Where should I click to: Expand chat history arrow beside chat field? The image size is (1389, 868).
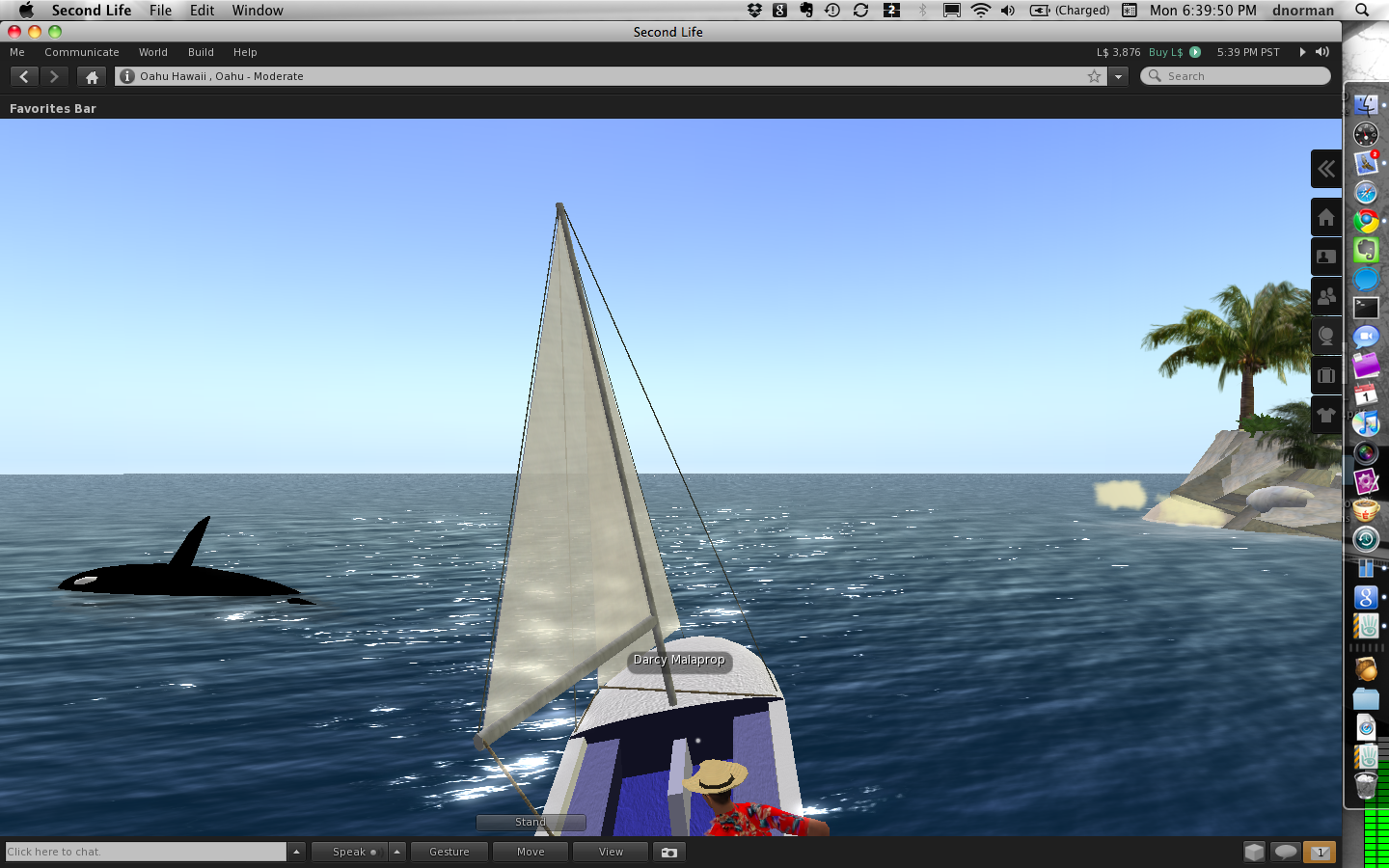(x=296, y=852)
